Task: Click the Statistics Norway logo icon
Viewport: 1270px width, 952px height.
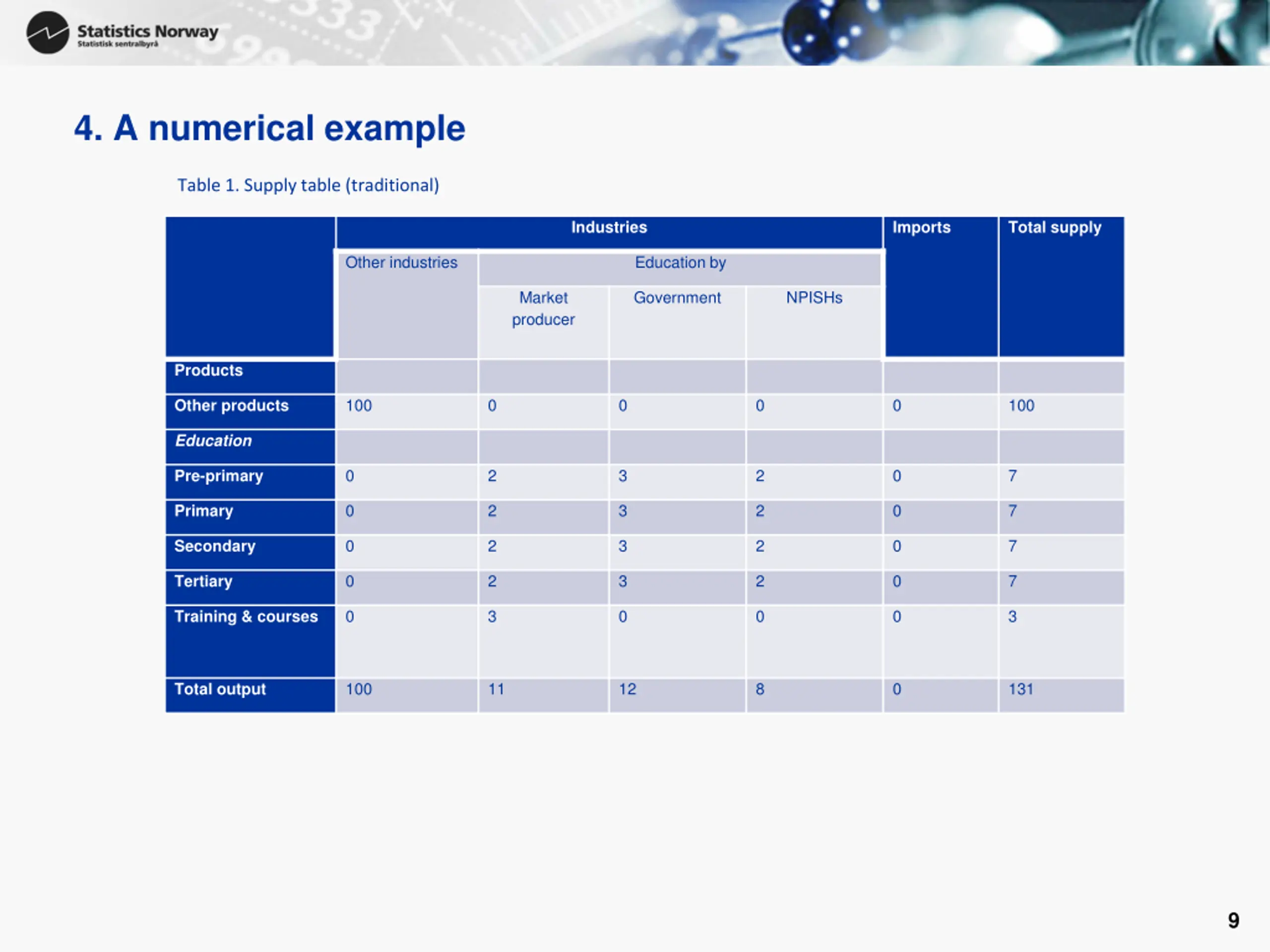Action: coord(48,33)
